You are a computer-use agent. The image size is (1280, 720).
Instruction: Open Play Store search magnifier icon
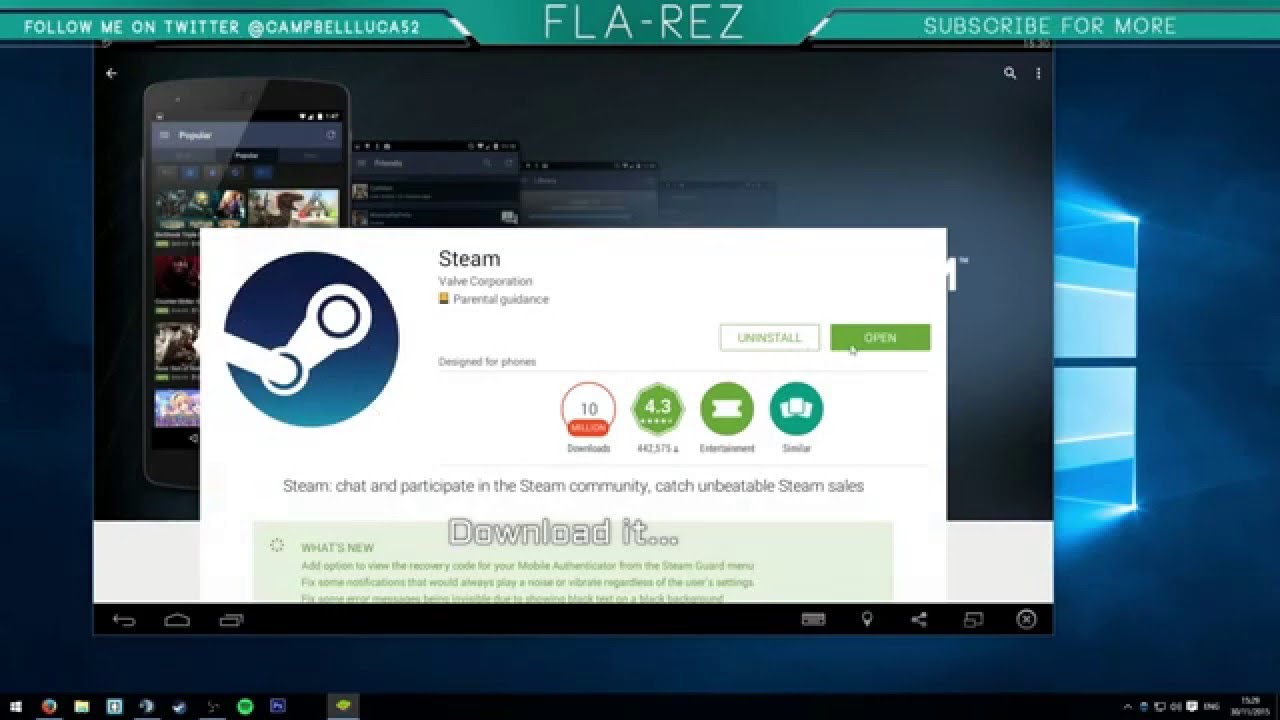(x=1010, y=73)
